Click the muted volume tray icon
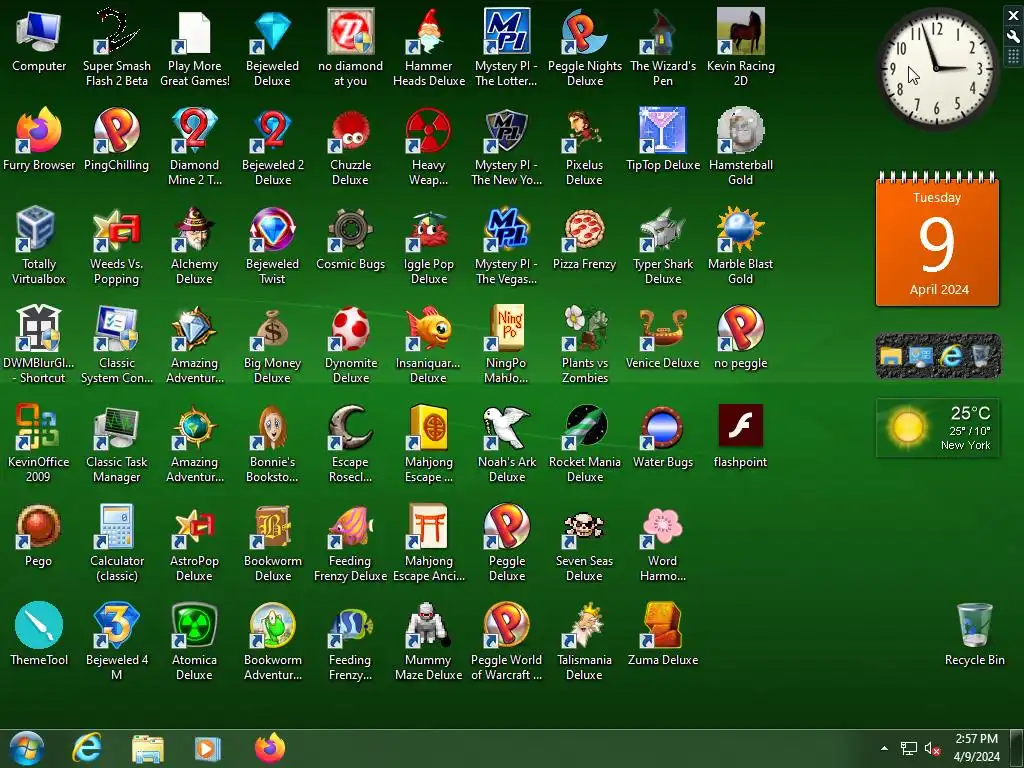Screen dimensions: 1024x768 point(933,748)
